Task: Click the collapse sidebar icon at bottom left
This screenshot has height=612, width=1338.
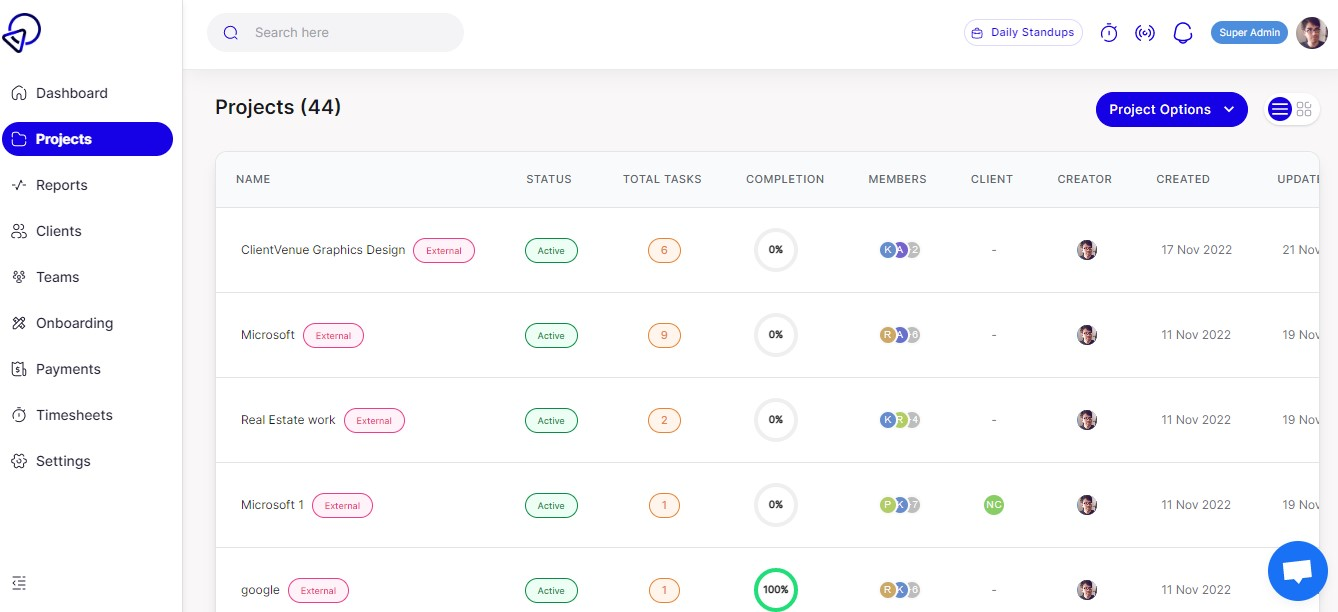Action: pos(19,582)
